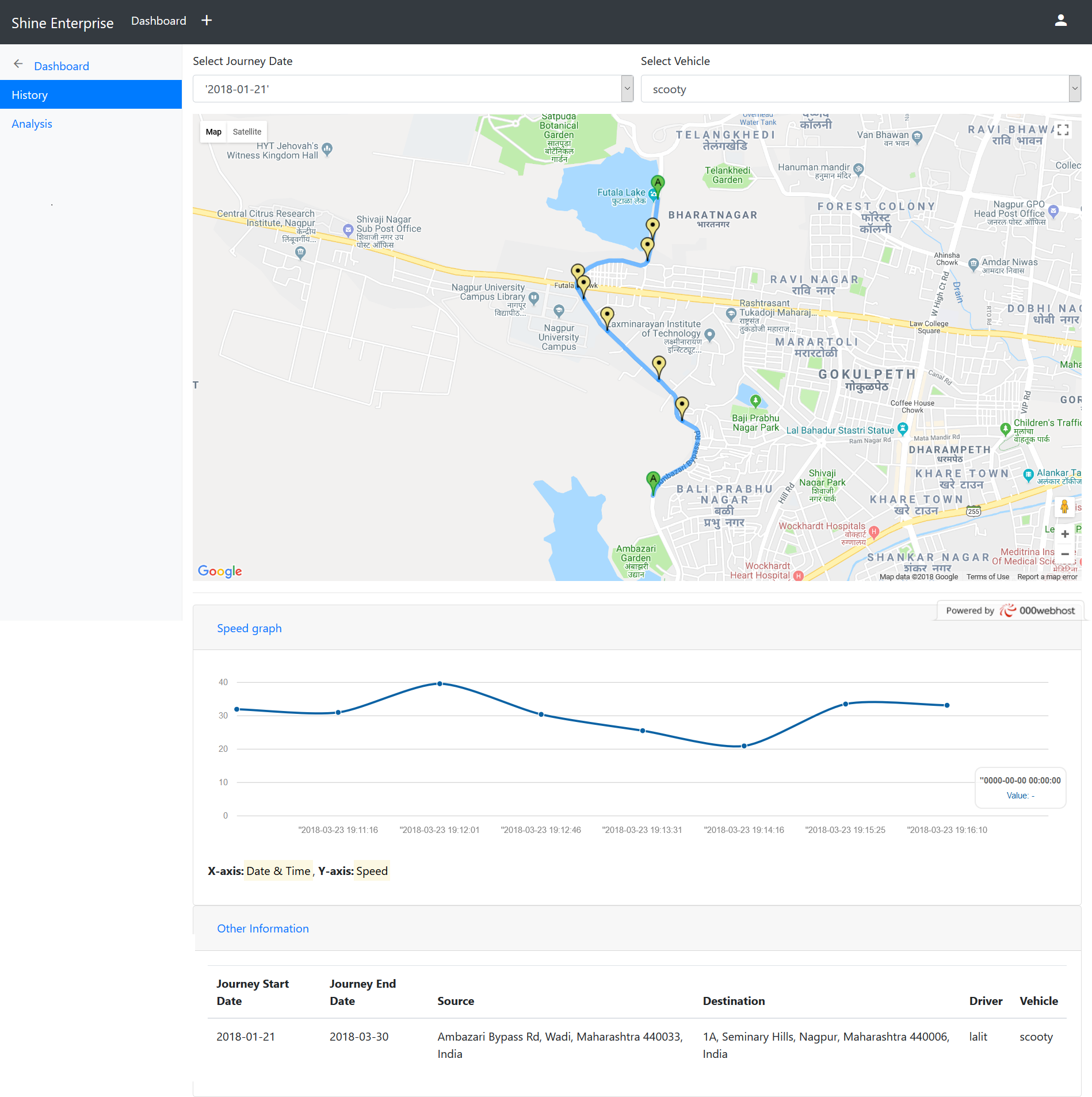Zoom out on the map
The image size is (1092, 1097).
(1064, 554)
